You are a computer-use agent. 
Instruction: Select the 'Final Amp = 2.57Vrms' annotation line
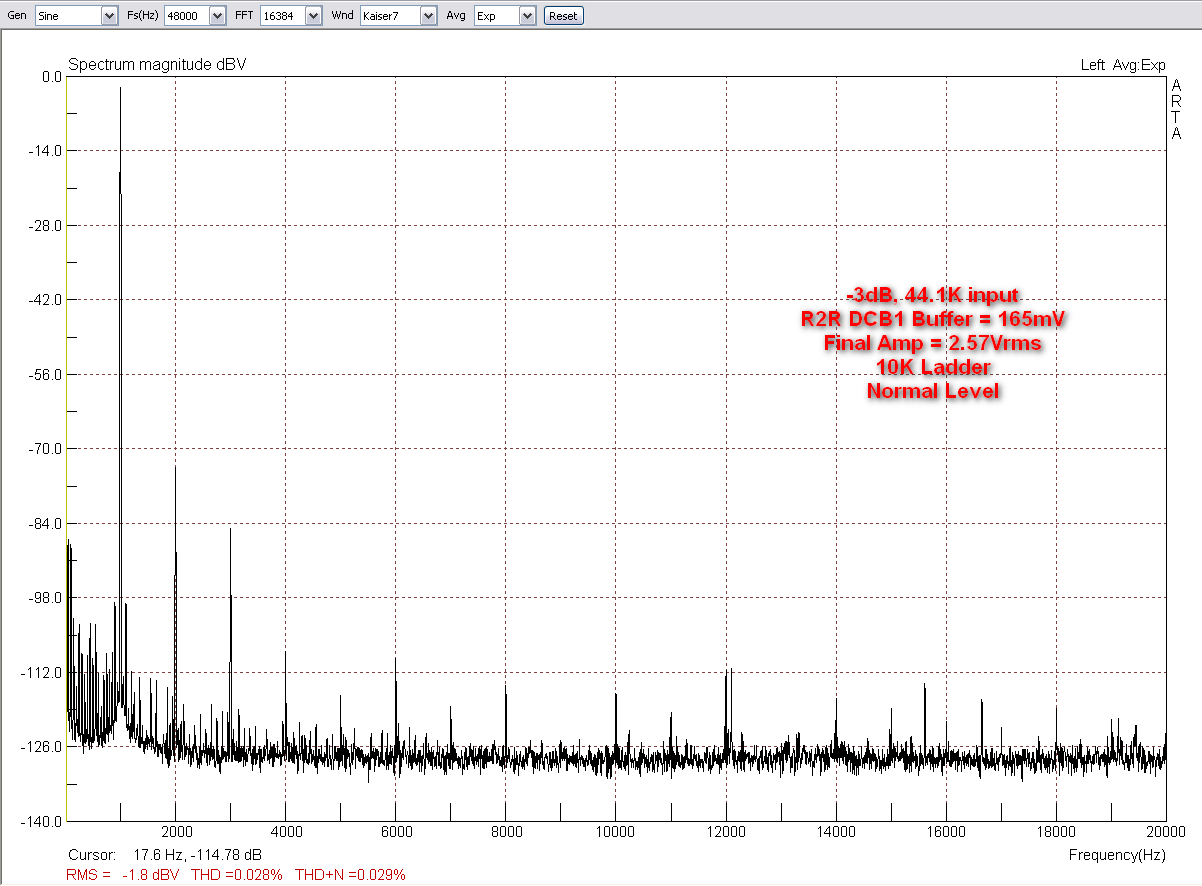pyautogui.click(x=932, y=343)
